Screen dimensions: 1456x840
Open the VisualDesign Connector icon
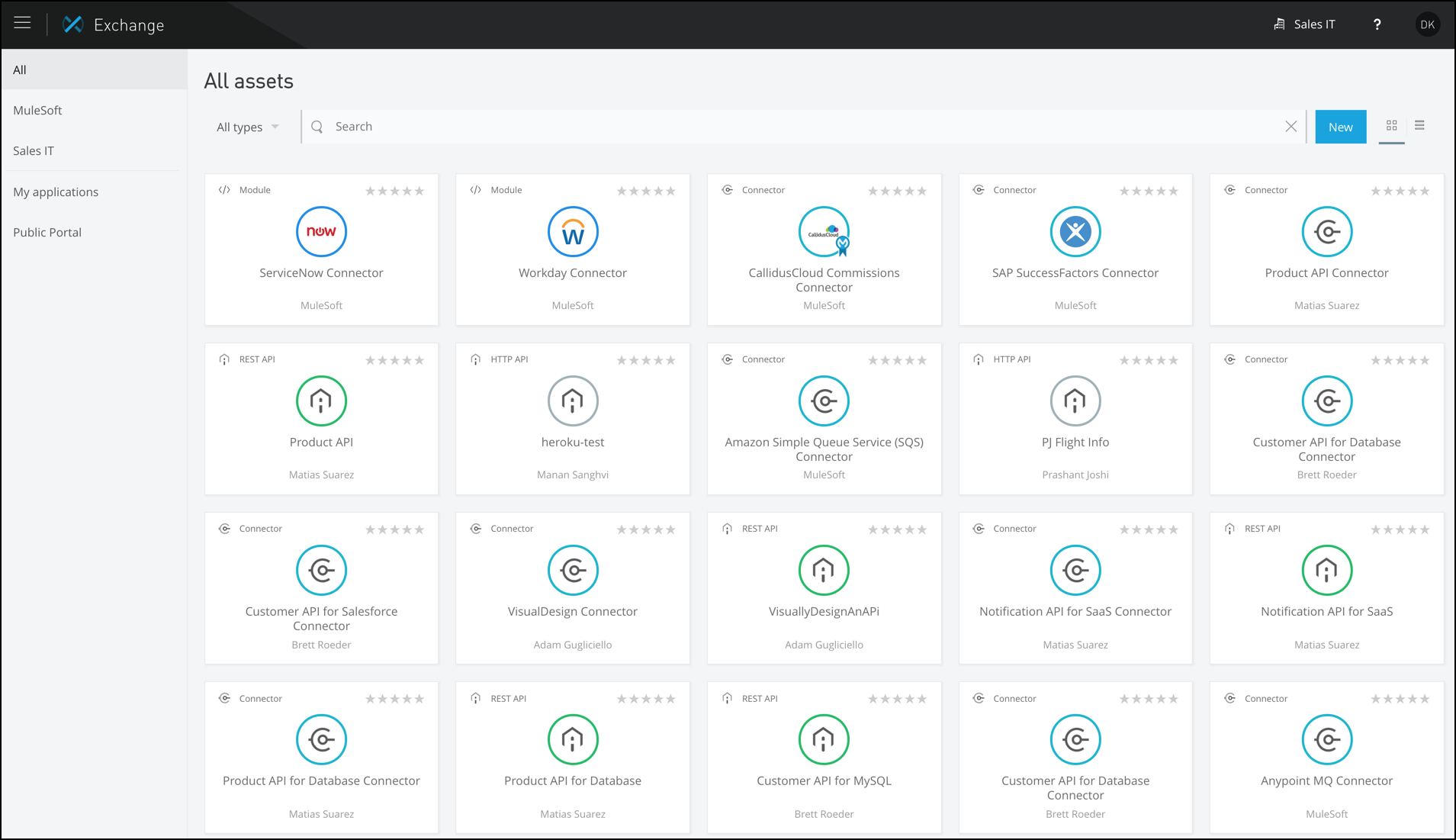pos(573,570)
